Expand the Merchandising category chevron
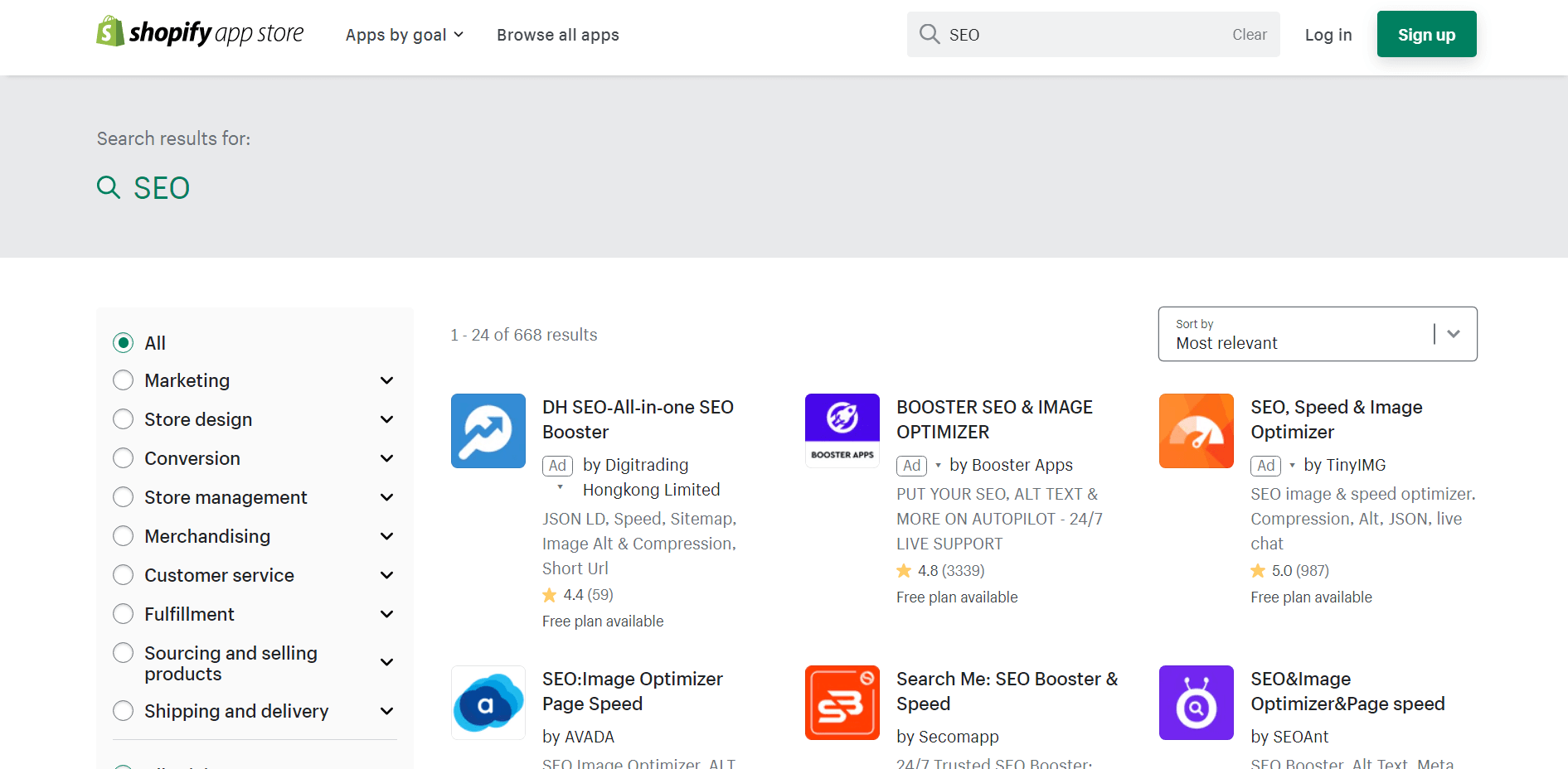This screenshot has width=1568, height=769. (x=386, y=536)
